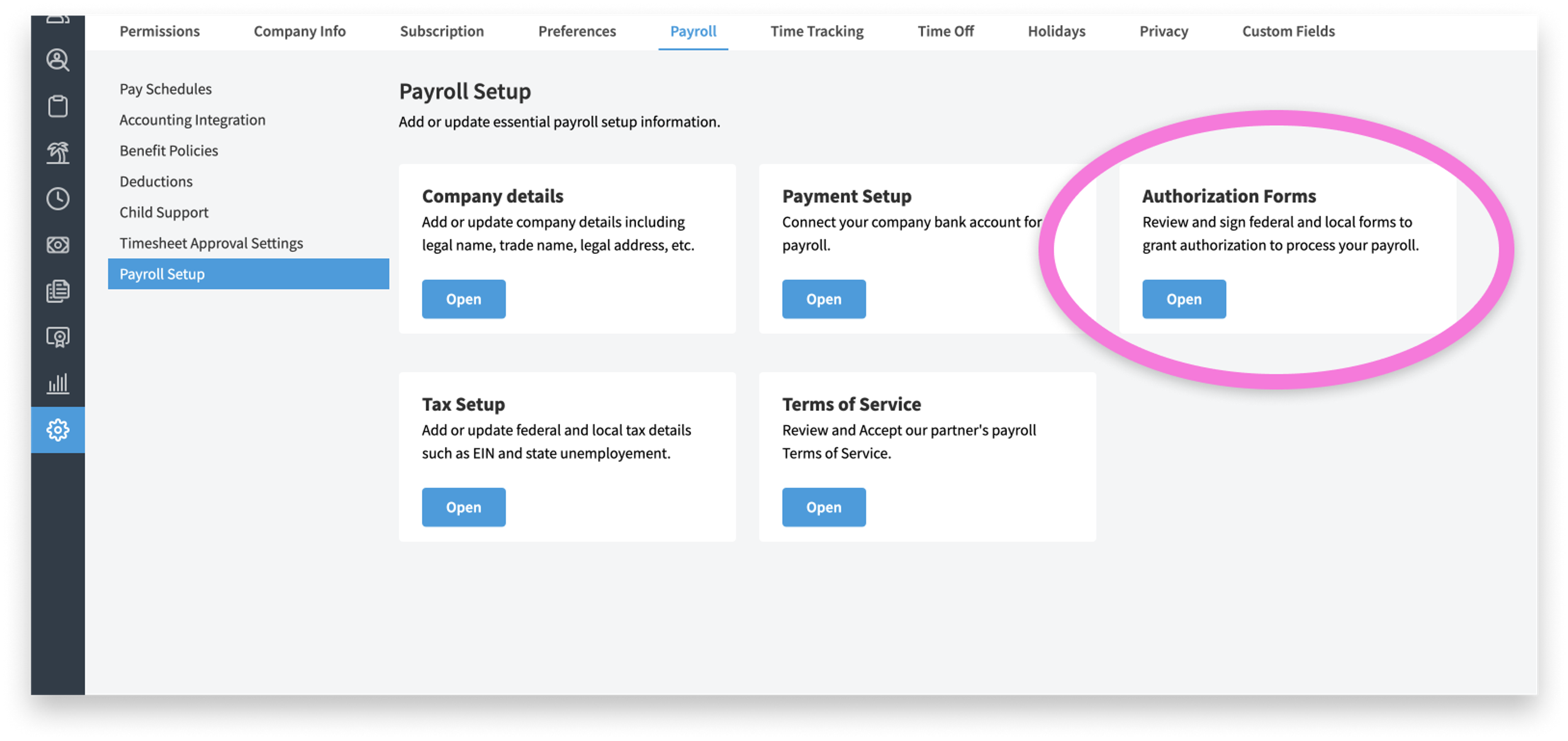
Task: Click the Tax Setup card title
Action: (463, 404)
